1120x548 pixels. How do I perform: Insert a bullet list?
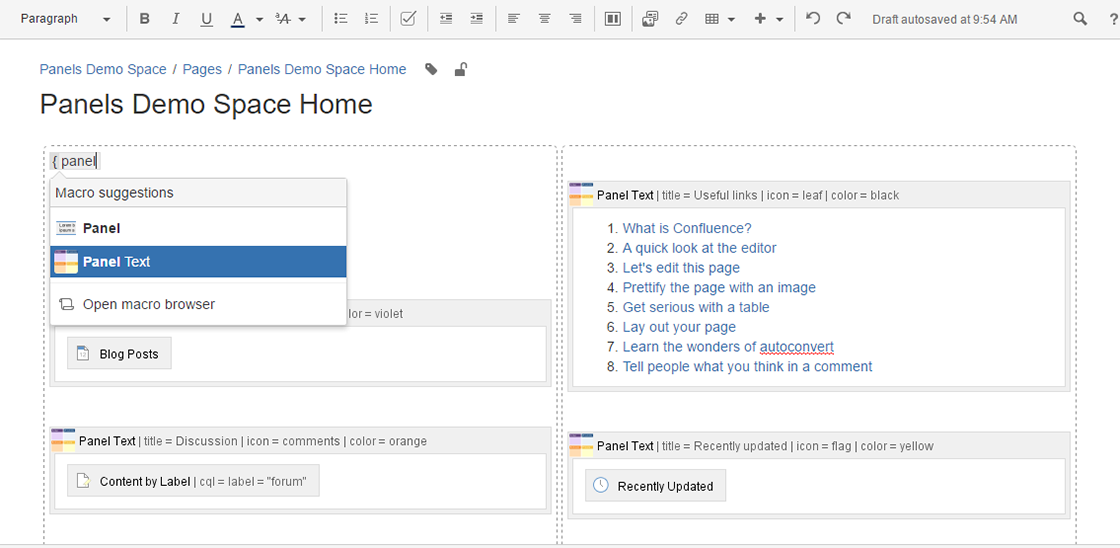341,19
